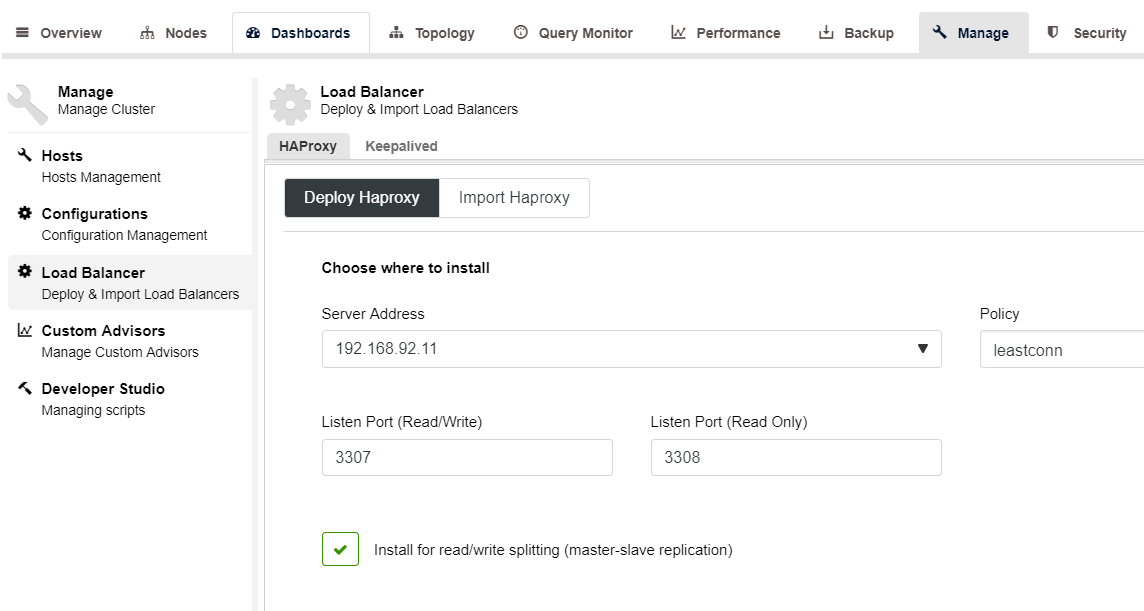Click the Import Haproxy button
Viewport: 1144px width, 611px height.
[x=514, y=198]
